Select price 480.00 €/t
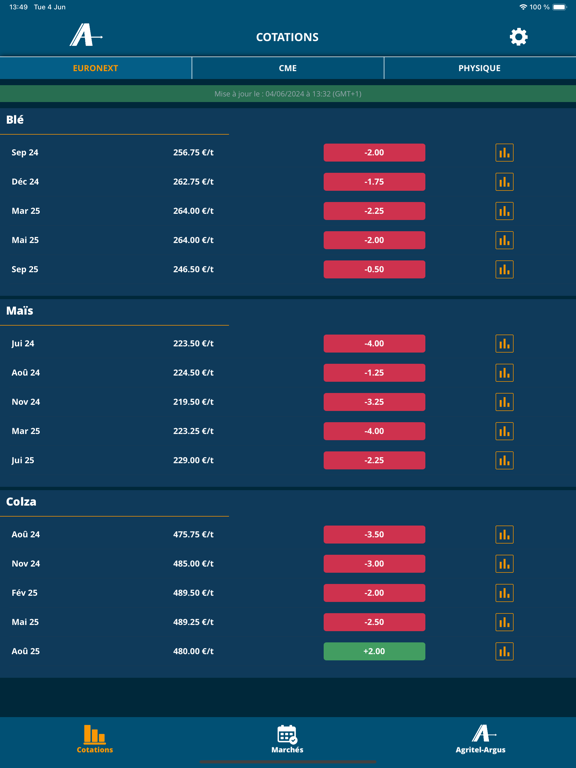This screenshot has height=768, width=576. point(193,651)
